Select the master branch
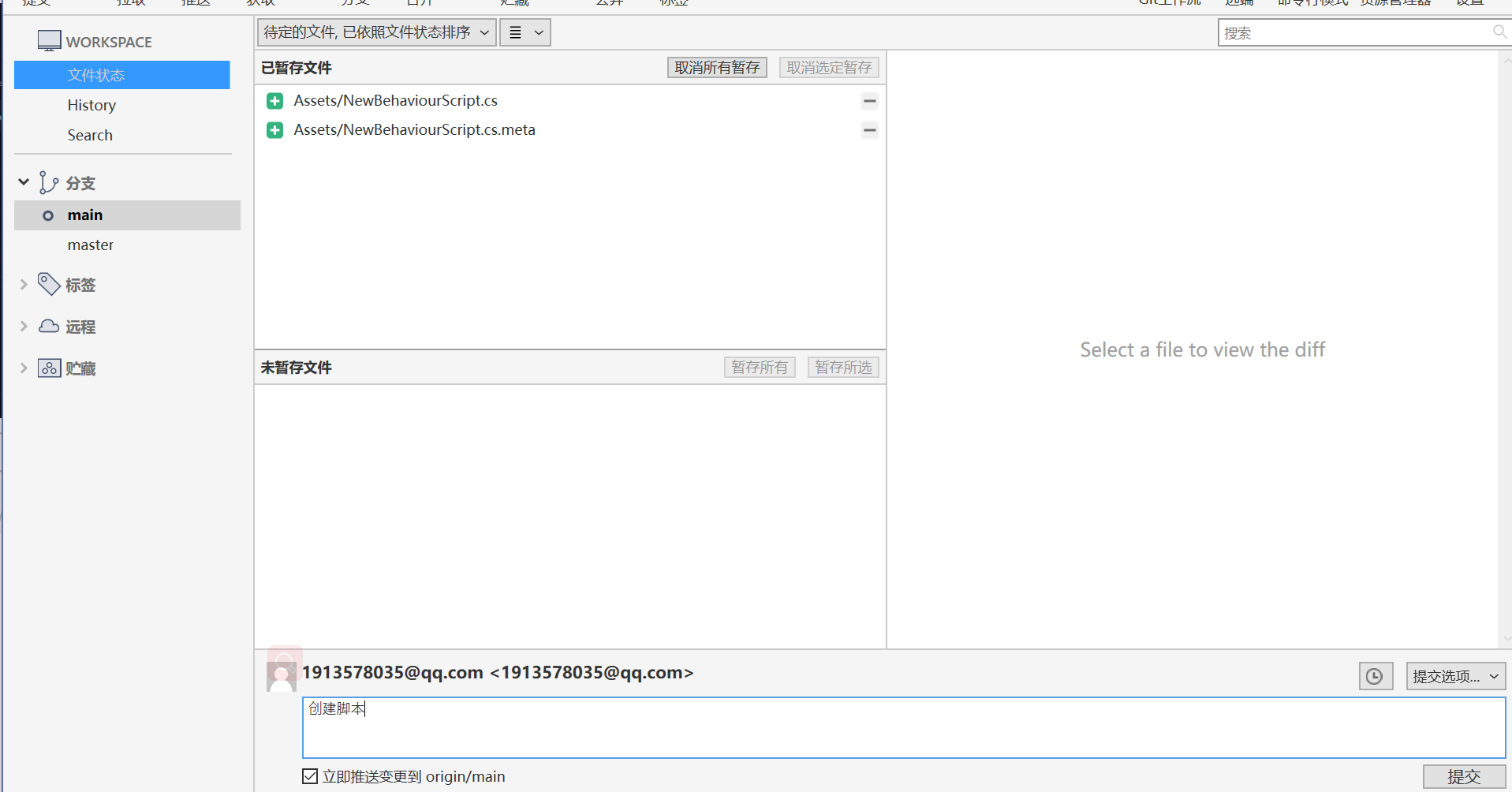The width and height of the screenshot is (1512, 792). click(91, 245)
